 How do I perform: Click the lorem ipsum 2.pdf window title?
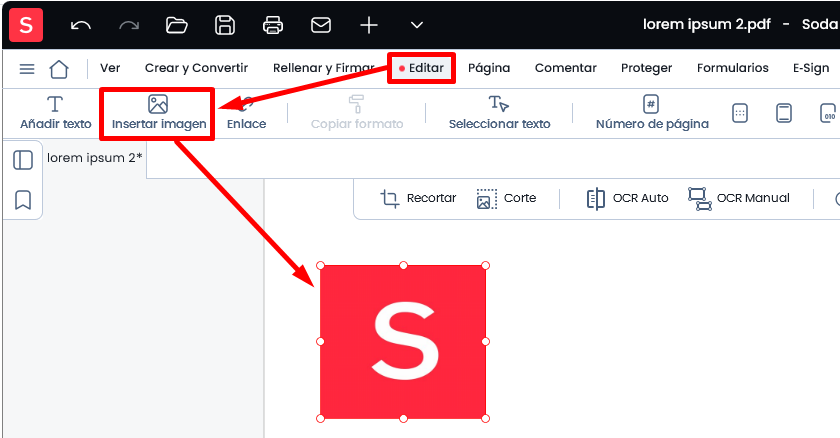pos(707,25)
